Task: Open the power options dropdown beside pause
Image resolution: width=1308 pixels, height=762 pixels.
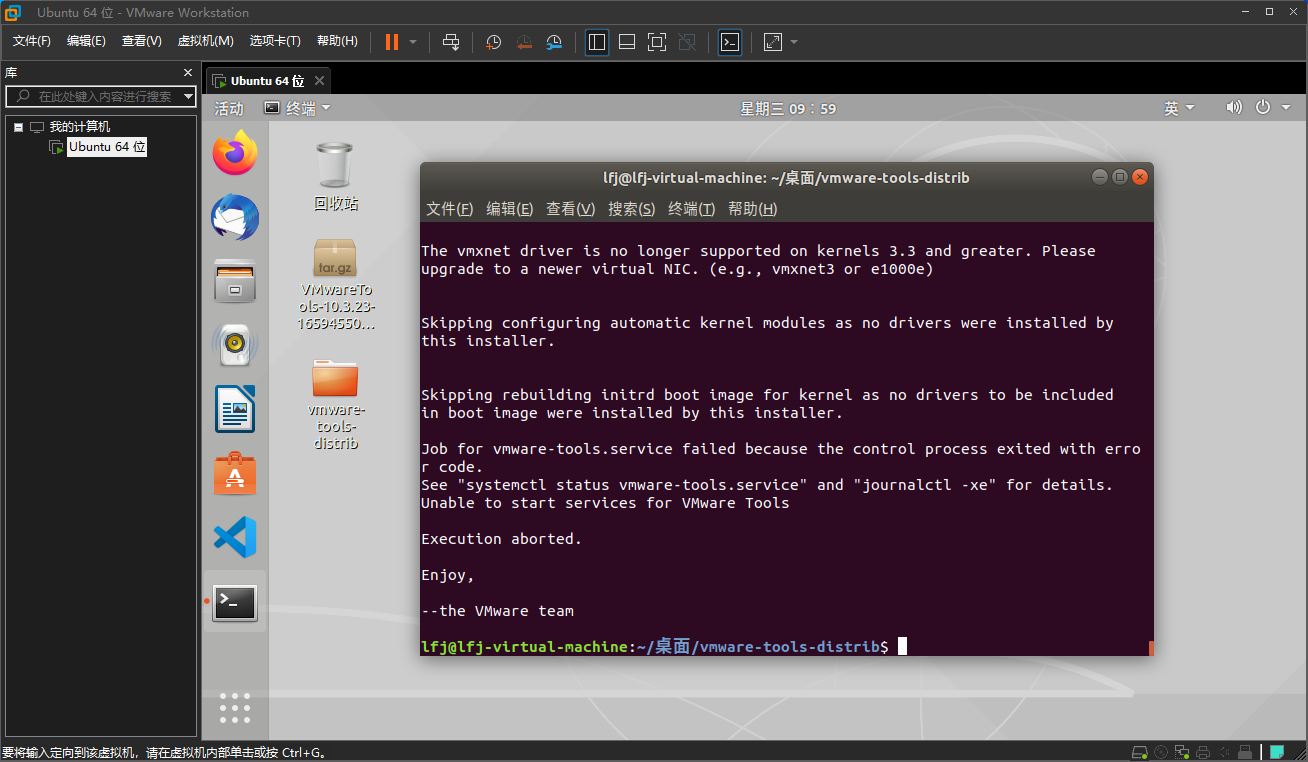Action: (413, 42)
